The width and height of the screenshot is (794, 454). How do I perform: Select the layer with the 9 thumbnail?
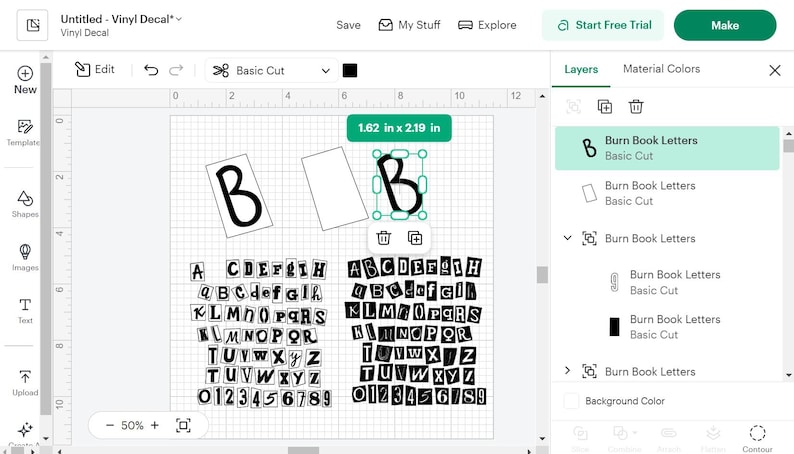pos(667,282)
